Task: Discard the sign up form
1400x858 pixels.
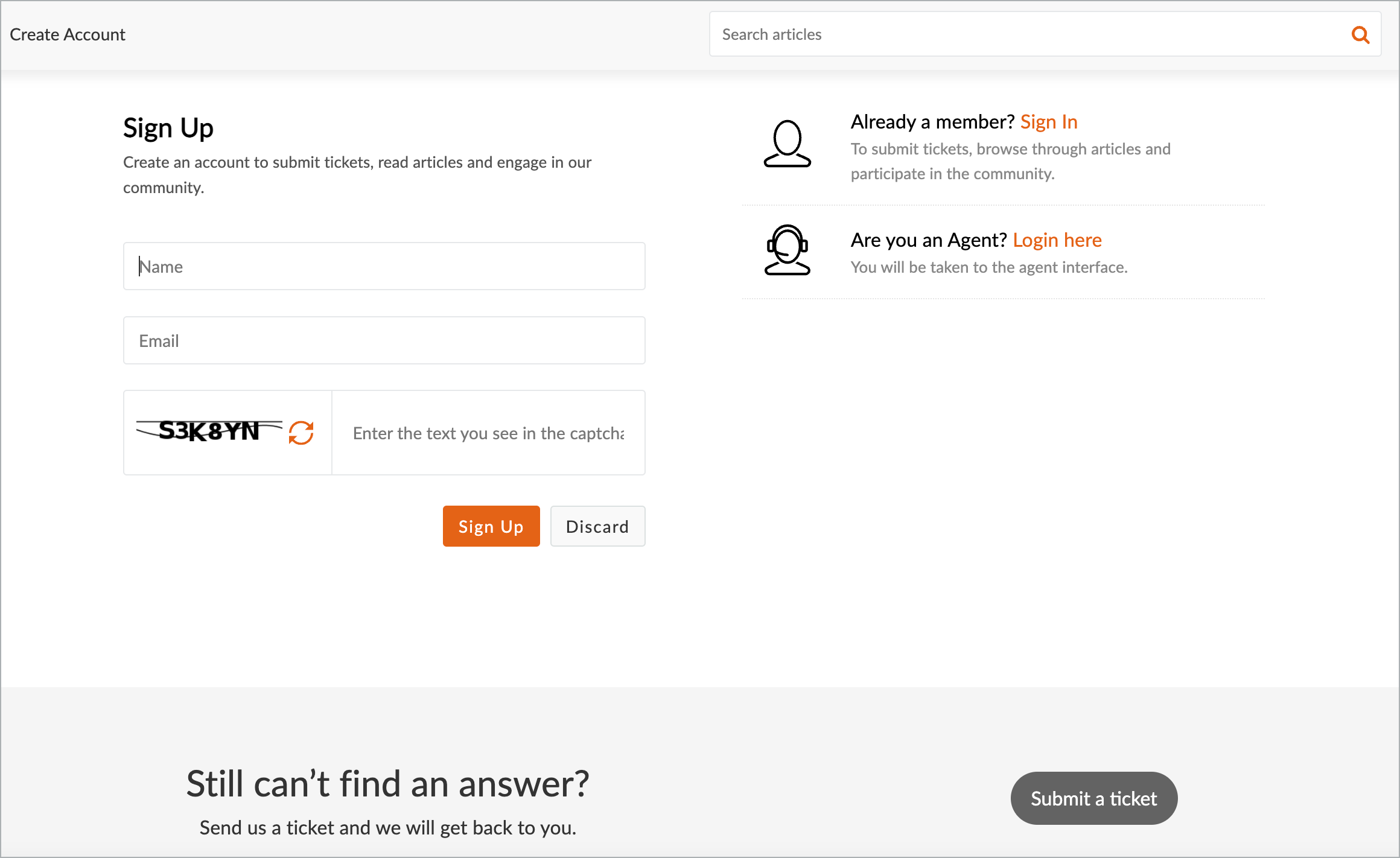Action: pos(597,526)
